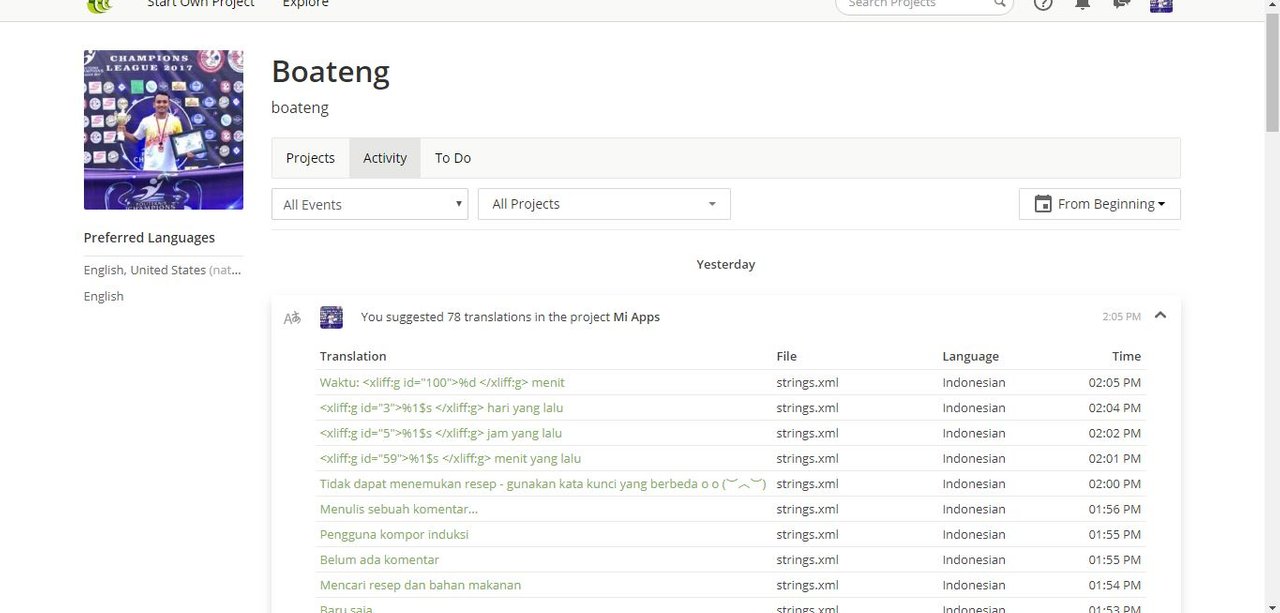Click the Crowdin logo in header
Screen dimensions: 1280x613
[x=100, y=5]
